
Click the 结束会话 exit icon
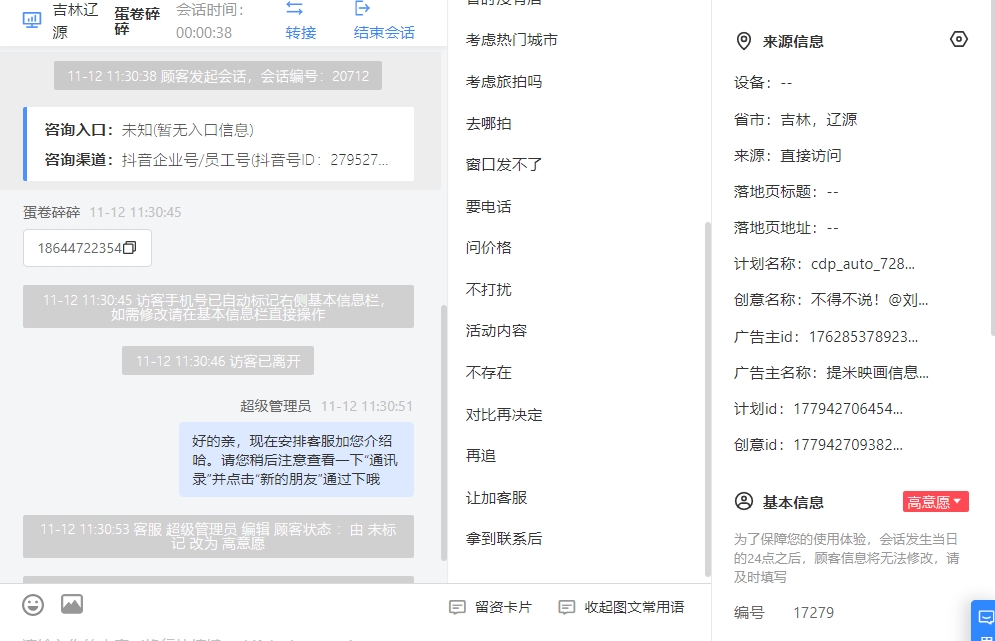pos(362,8)
